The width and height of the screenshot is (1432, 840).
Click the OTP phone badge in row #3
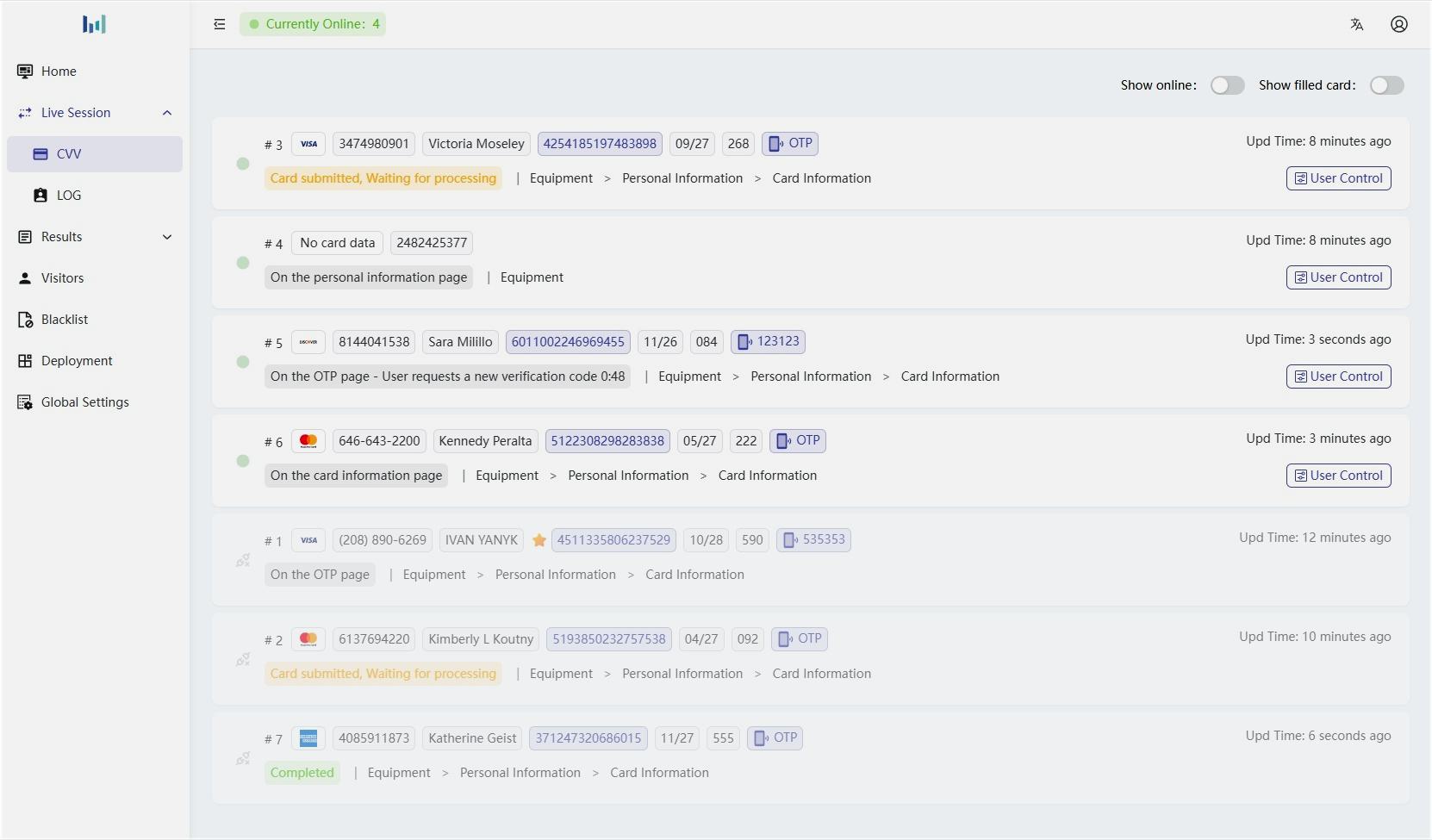pos(790,144)
